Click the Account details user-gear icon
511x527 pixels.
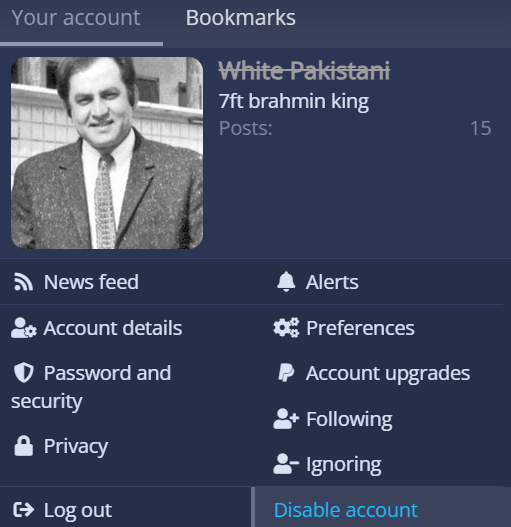coord(24,328)
